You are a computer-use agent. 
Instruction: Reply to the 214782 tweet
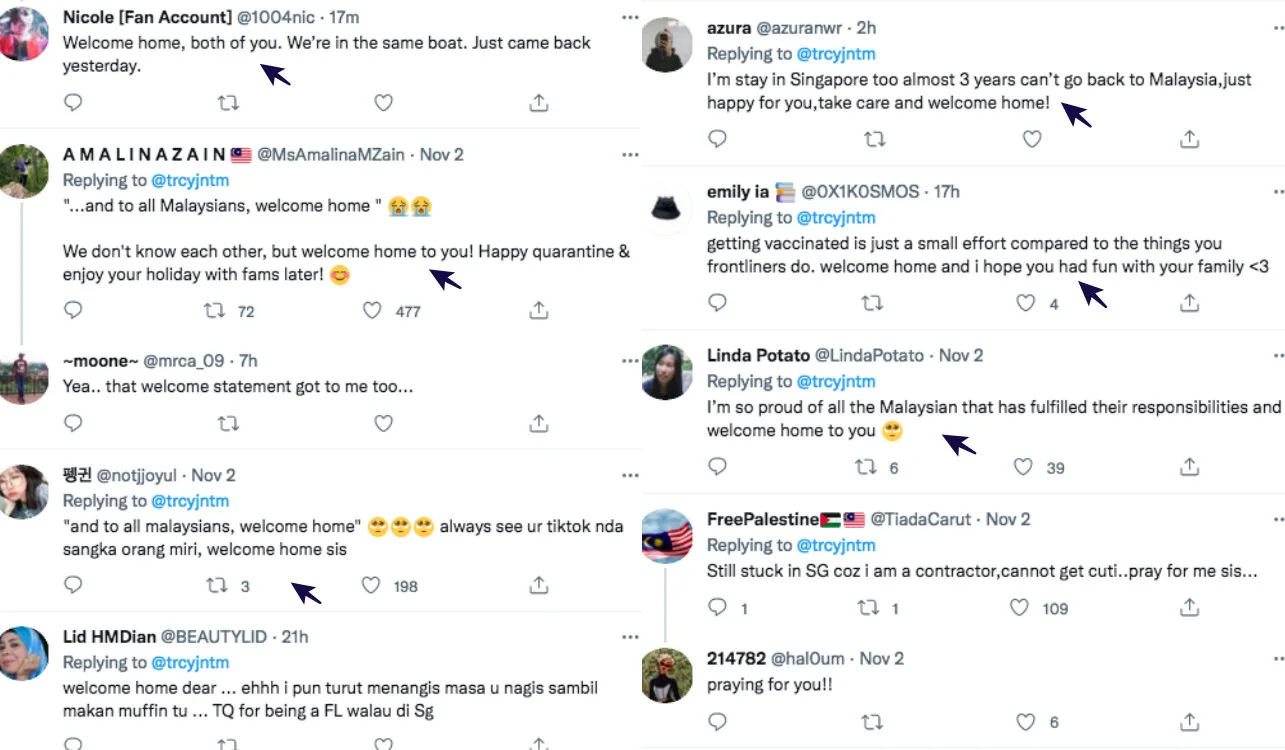coord(717,722)
